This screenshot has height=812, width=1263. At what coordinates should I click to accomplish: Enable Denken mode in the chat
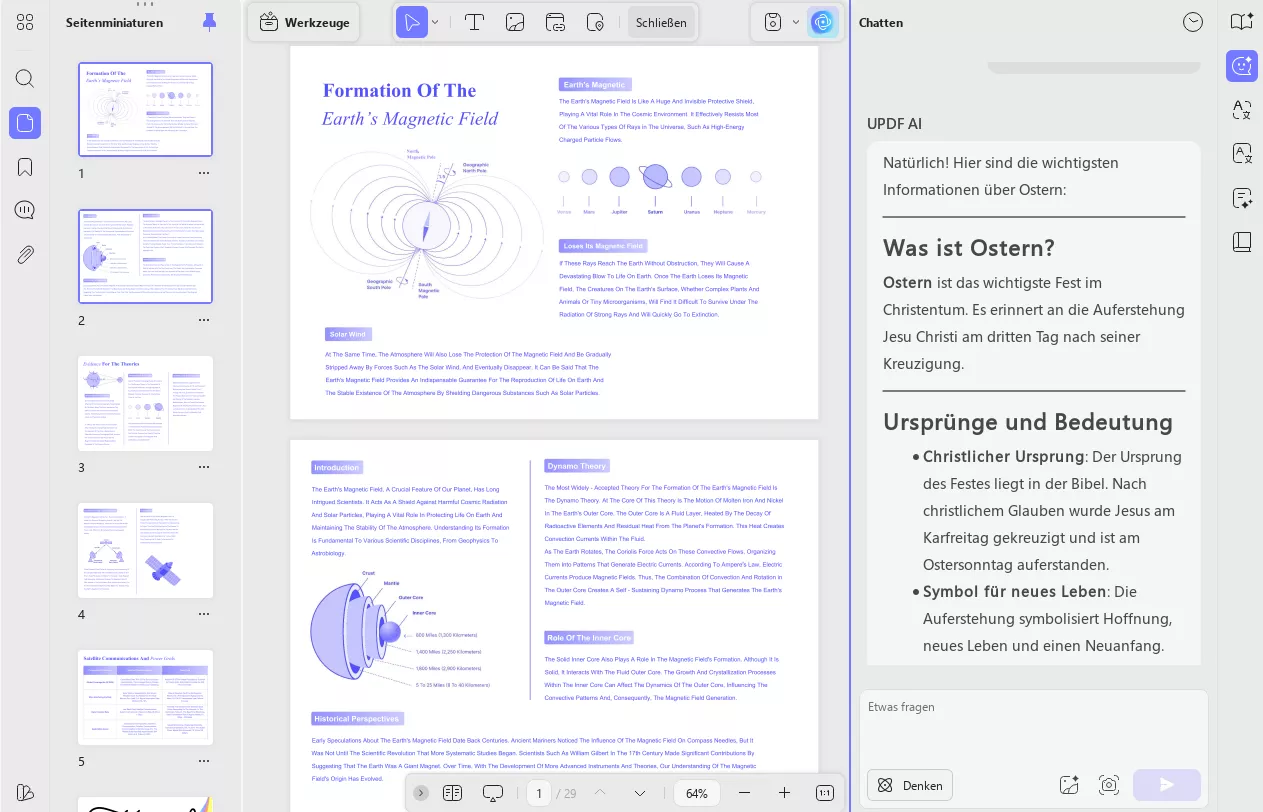point(909,785)
